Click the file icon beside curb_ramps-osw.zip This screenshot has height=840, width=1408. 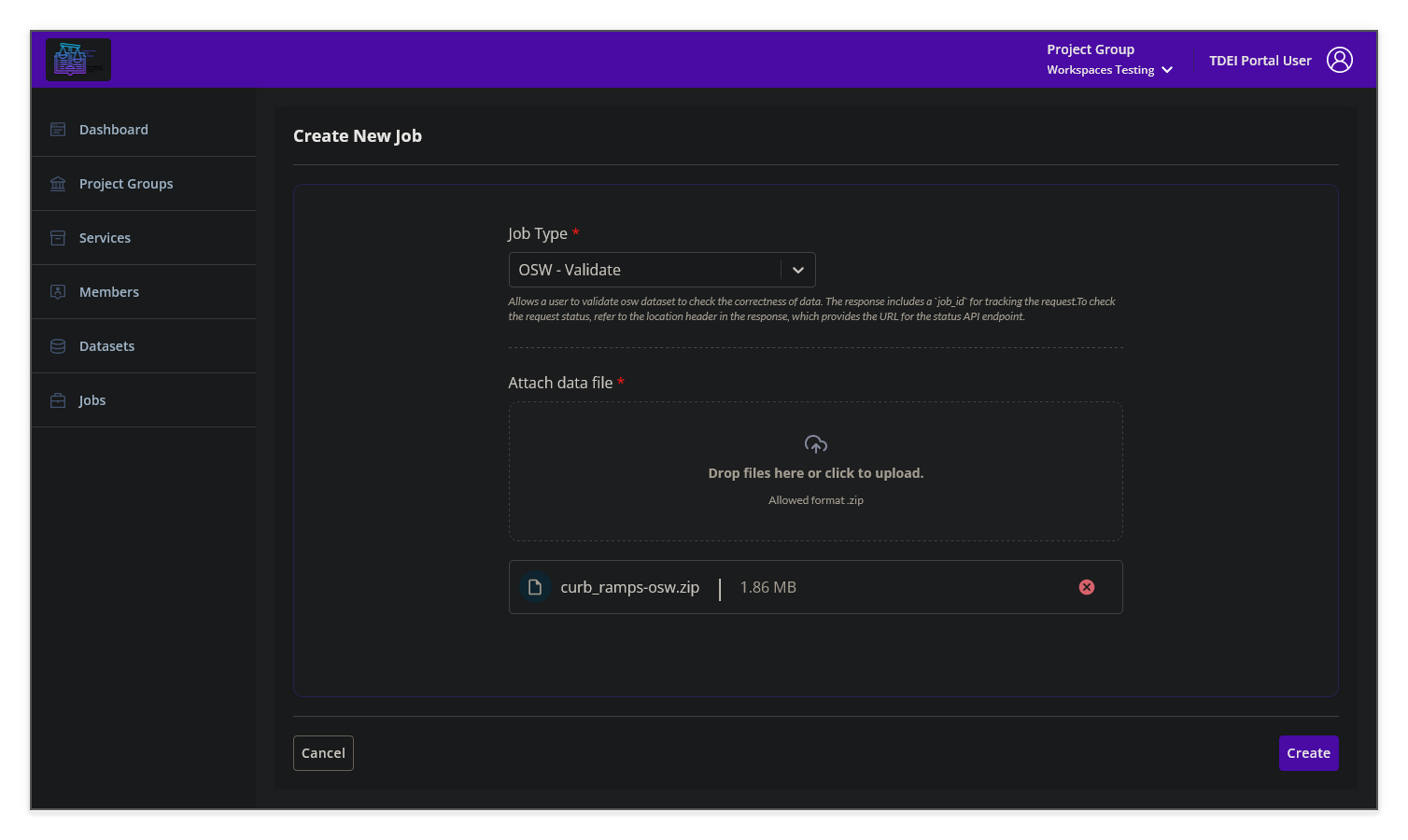[x=535, y=587]
